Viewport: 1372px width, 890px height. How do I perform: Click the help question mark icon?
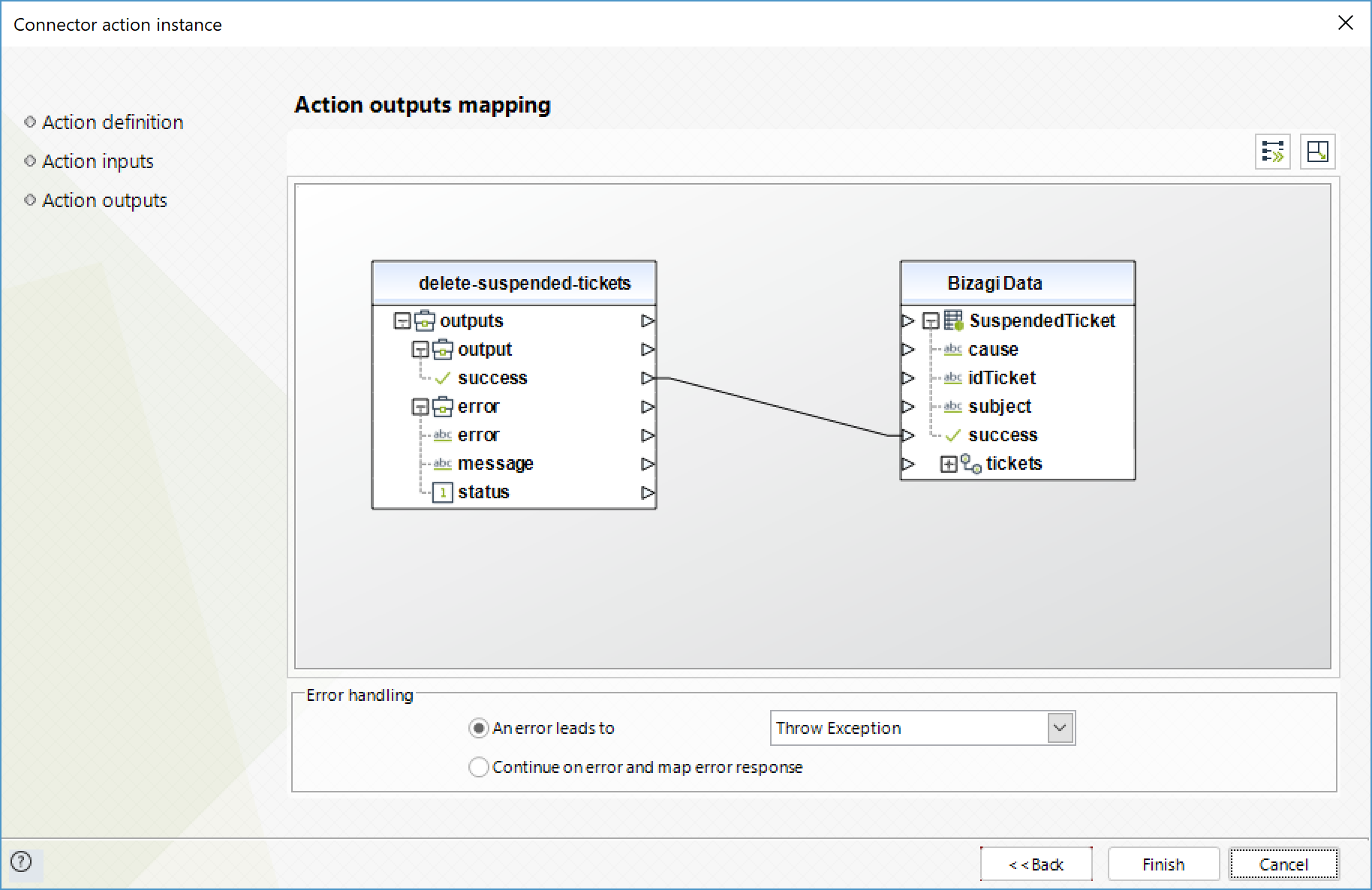(x=22, y=861)
